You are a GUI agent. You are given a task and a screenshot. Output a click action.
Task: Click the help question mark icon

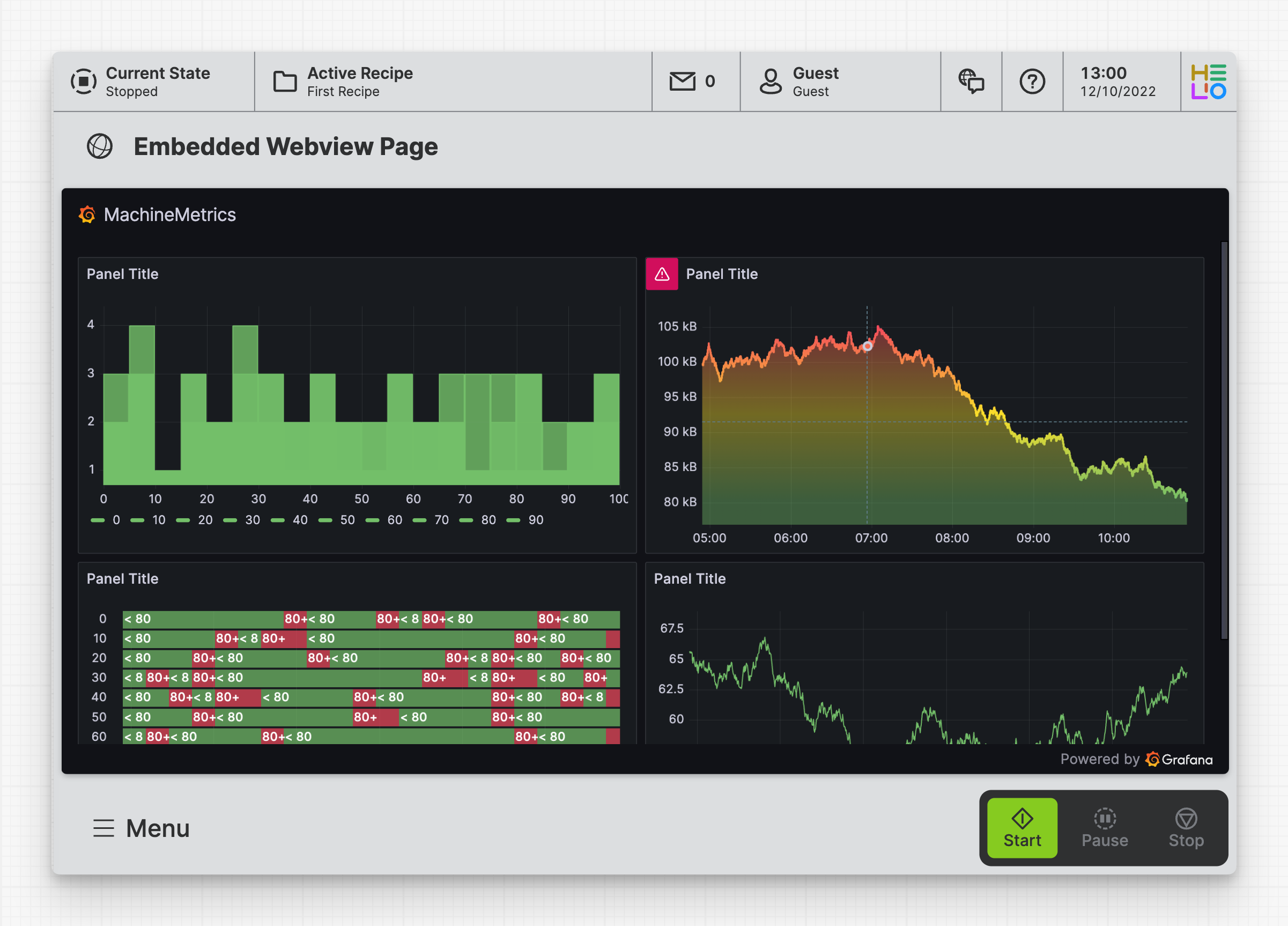[1032, 81]
